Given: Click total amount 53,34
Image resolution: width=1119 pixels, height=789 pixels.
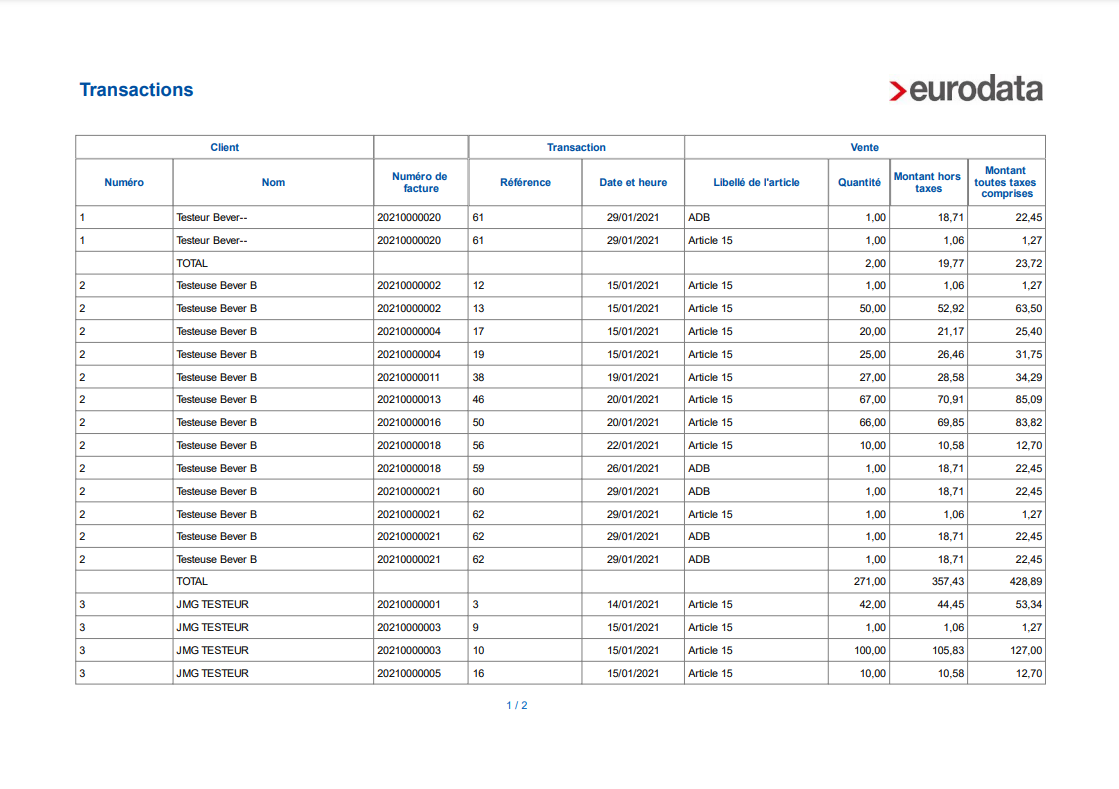Looking at the screenshot, I should 1028,604.
